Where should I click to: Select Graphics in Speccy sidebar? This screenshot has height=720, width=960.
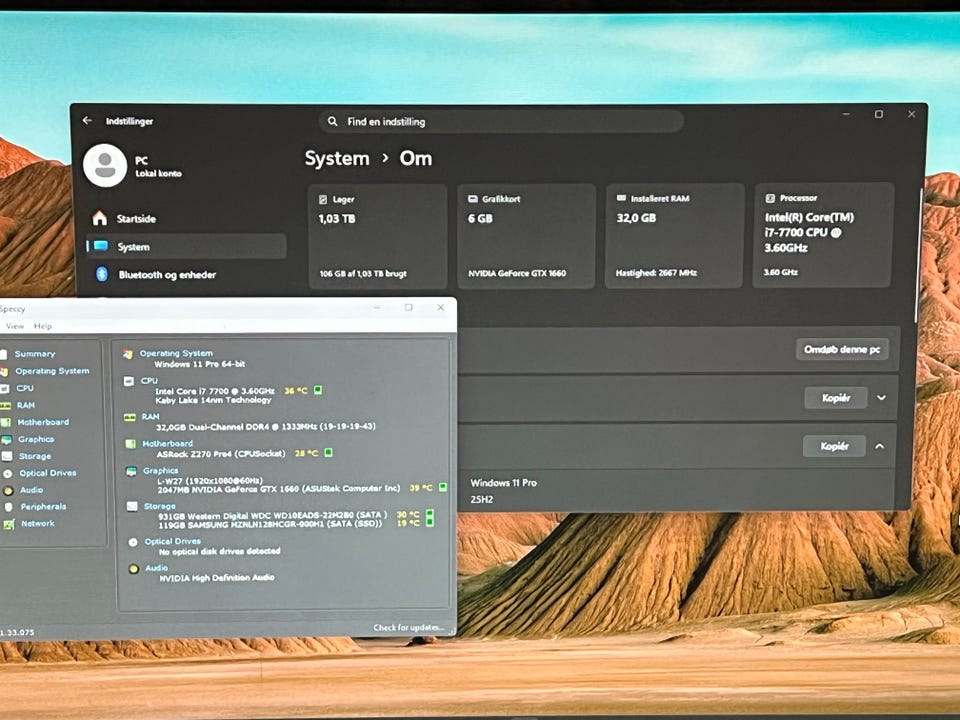(x=36, y=439)
